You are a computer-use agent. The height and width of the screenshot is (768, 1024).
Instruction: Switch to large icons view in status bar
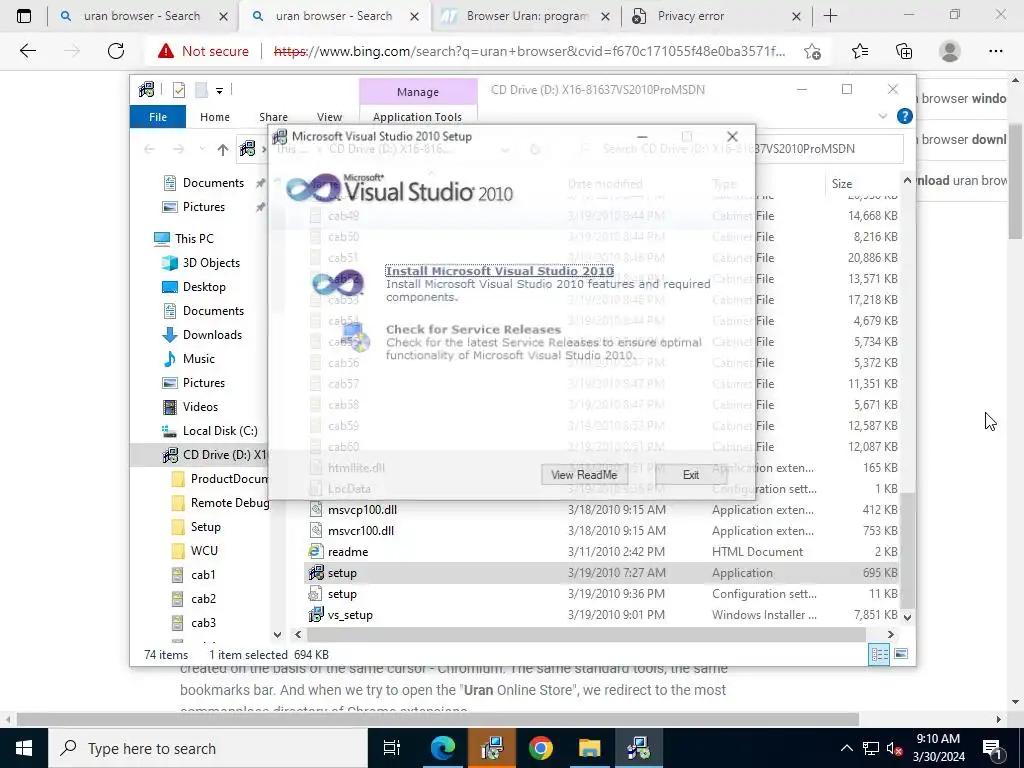[901, 654]
